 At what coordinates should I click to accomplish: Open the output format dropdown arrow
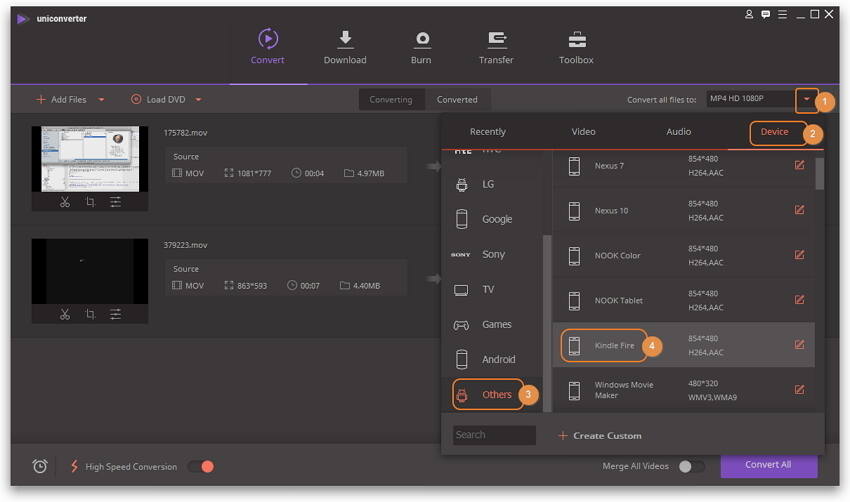point(807,99)
